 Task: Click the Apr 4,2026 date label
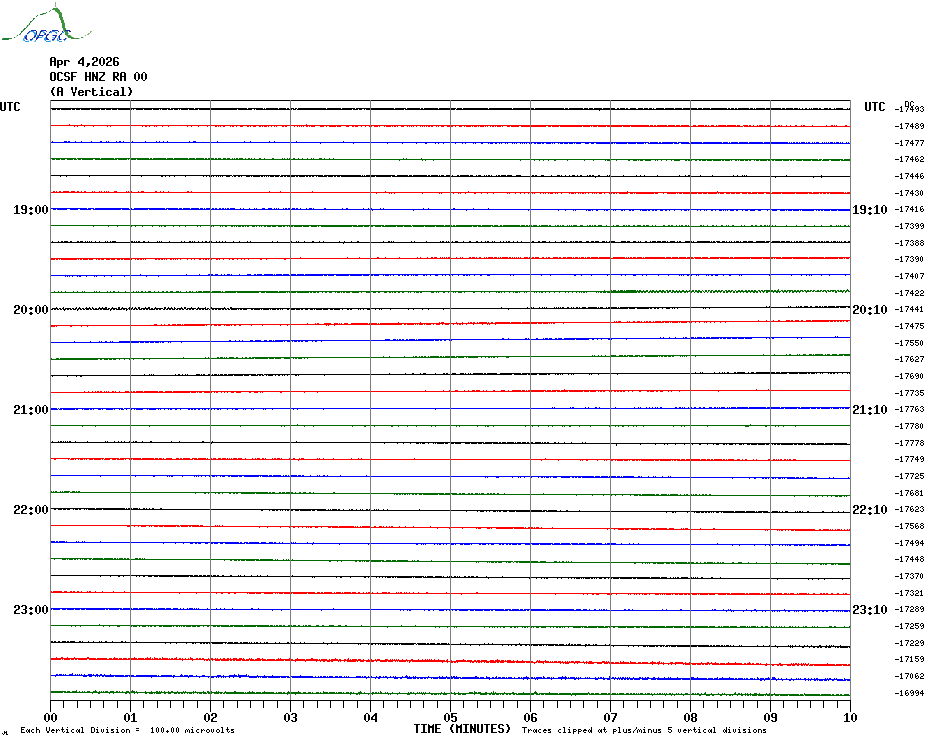coord(84,62)
